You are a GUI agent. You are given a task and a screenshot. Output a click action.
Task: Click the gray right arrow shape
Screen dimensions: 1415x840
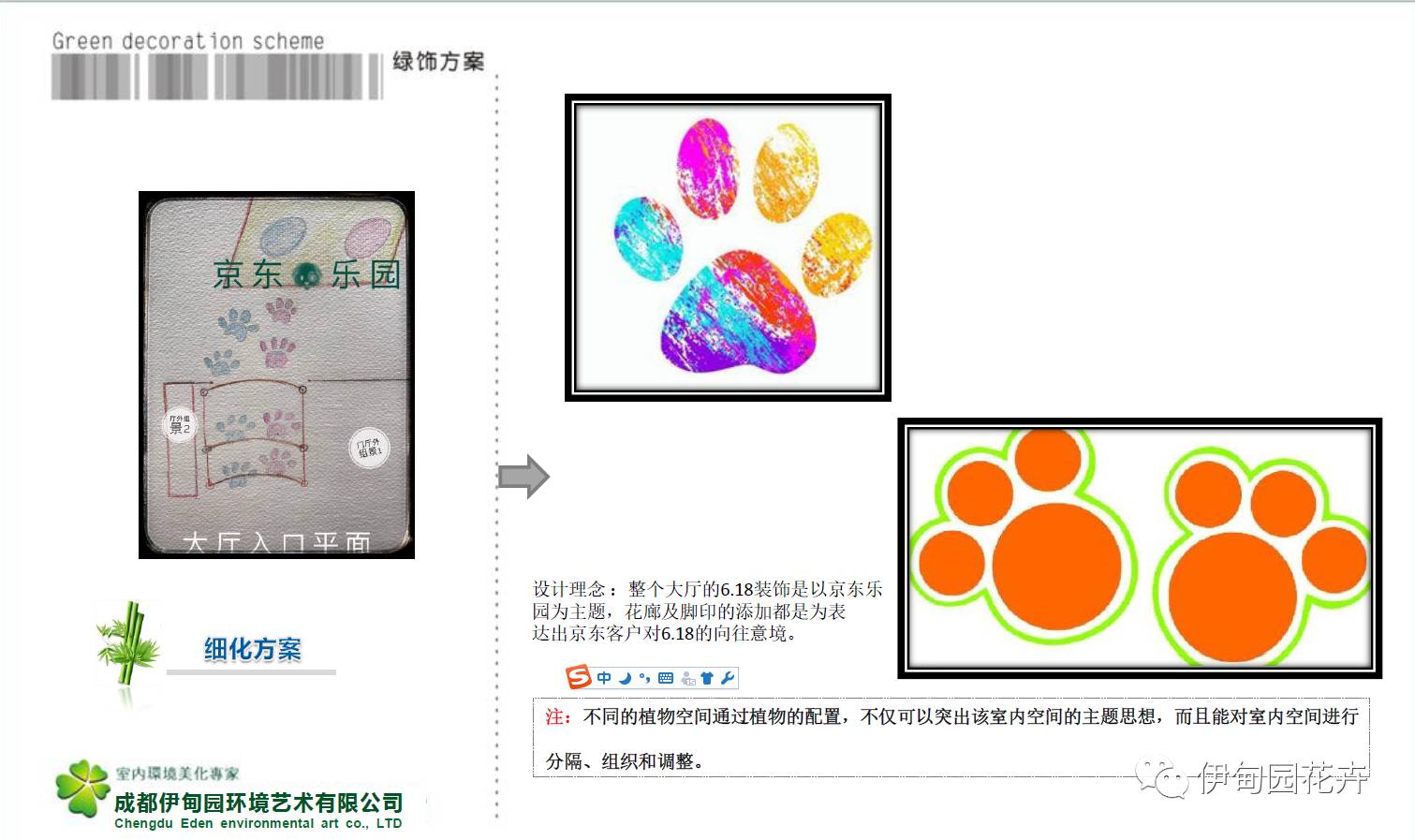[x=523, y=477]
